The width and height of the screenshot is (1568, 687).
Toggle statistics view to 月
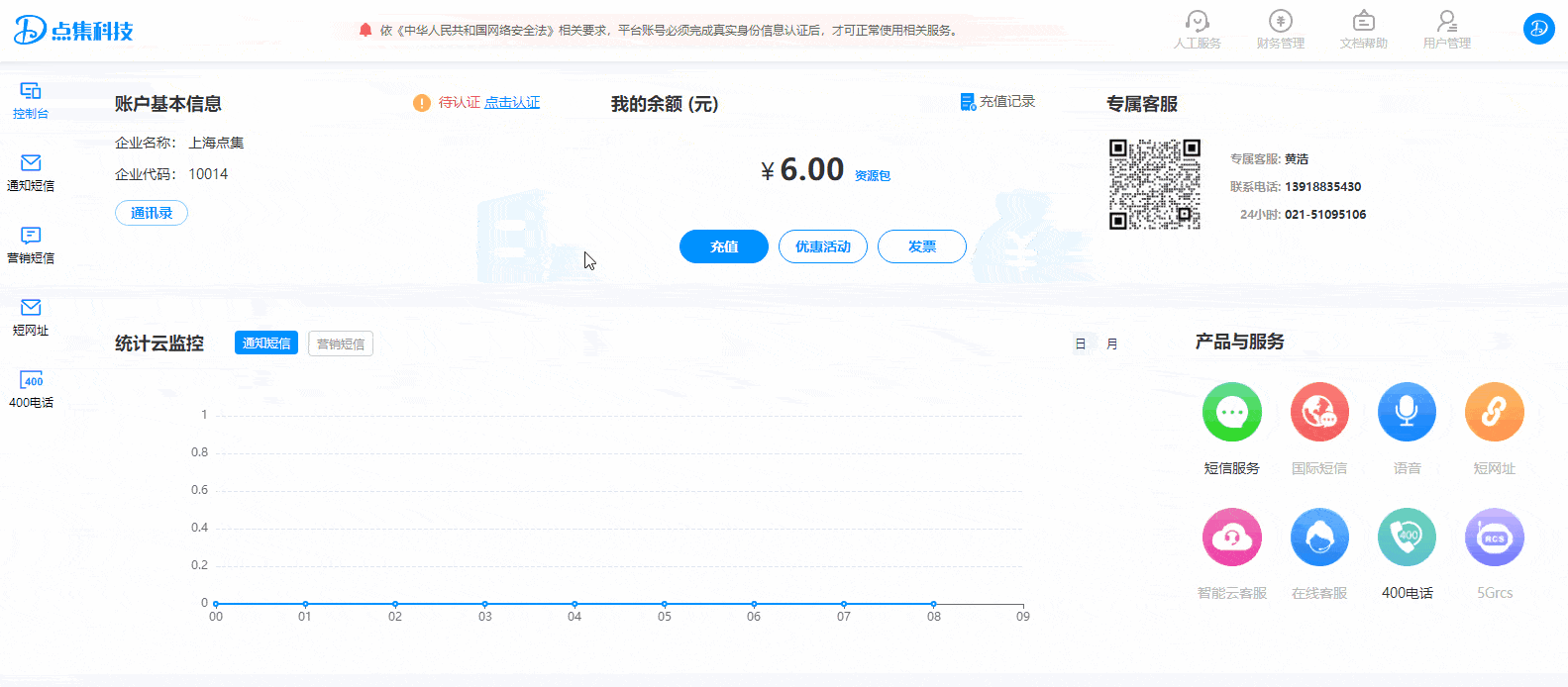[x=1112, y=344]
